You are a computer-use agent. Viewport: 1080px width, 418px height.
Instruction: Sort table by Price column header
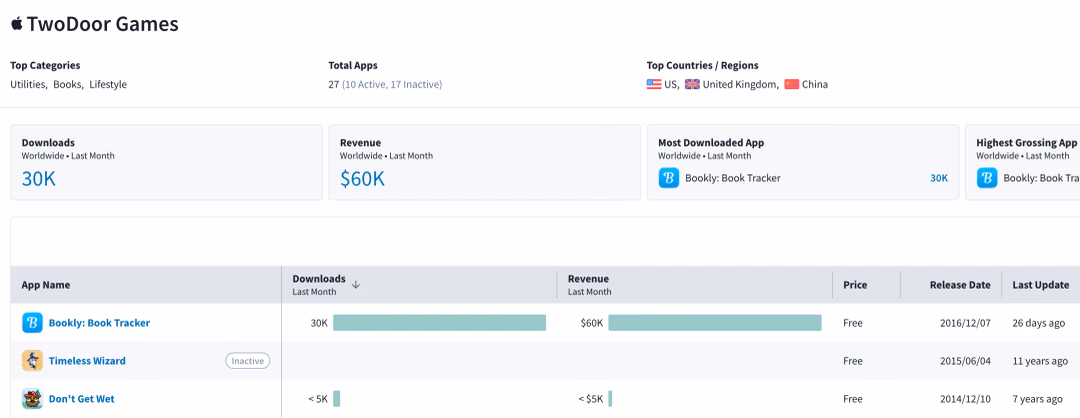(855, 284)
